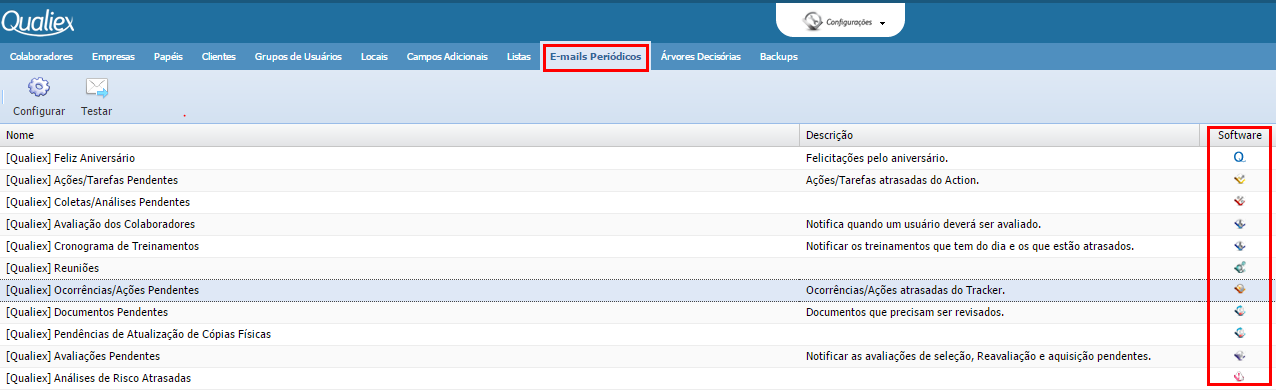The width and height of the screenshot is (1276, 392).
Task: Go to the Papéis tab
Action: pyautogui.click(x=168, y=57)
